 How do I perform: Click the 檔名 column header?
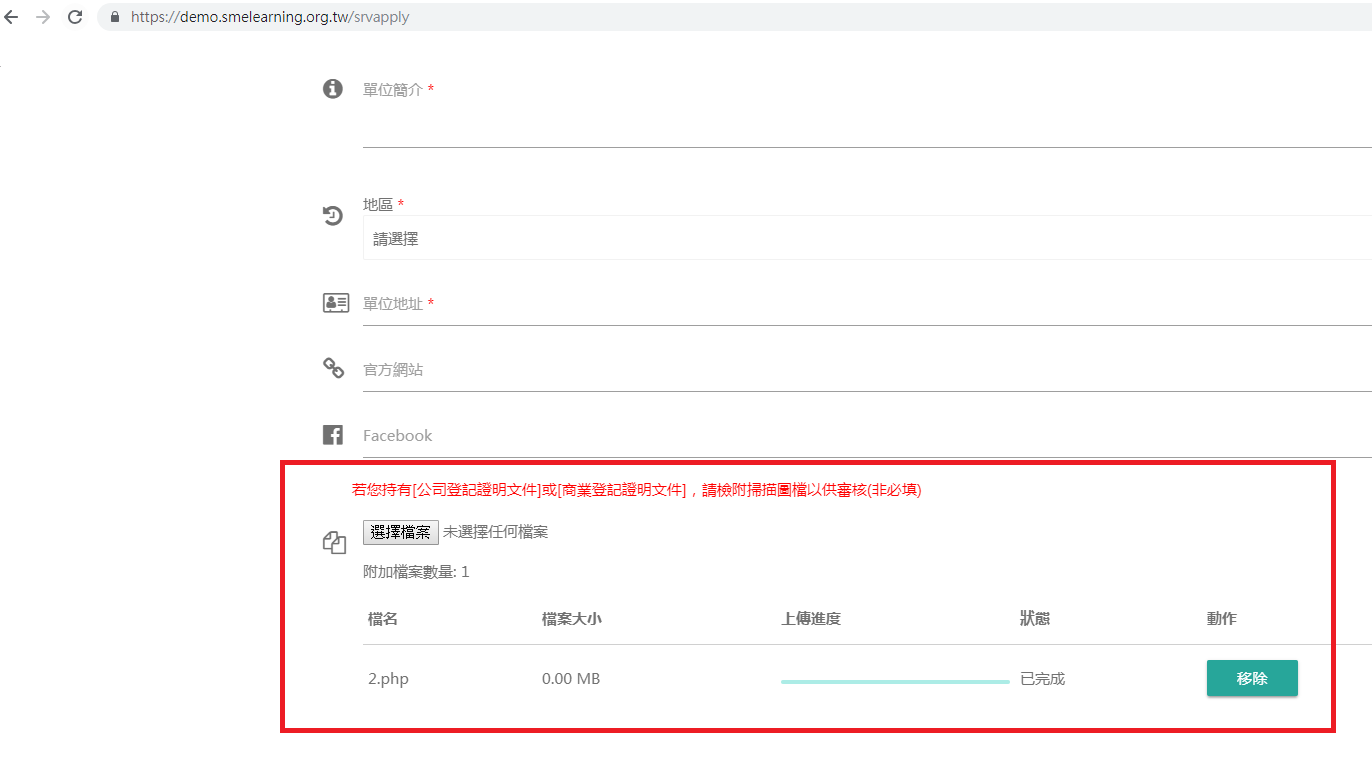(383, 619)
